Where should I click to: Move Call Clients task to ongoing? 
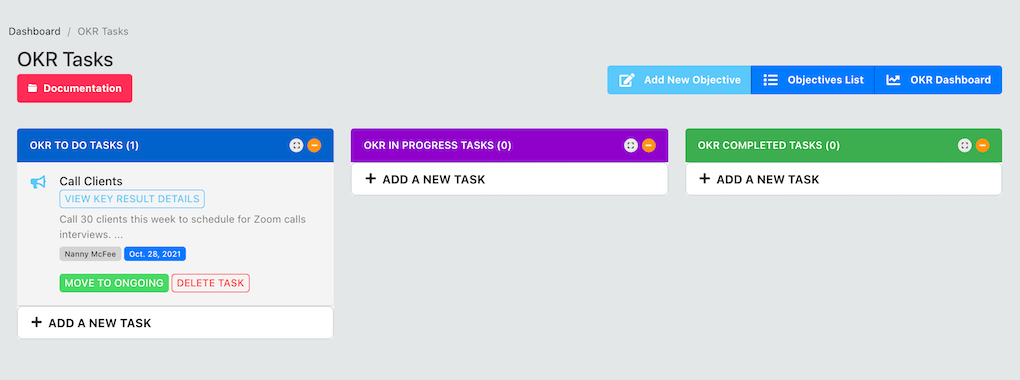pyautogui.click(x=114, y=283)
